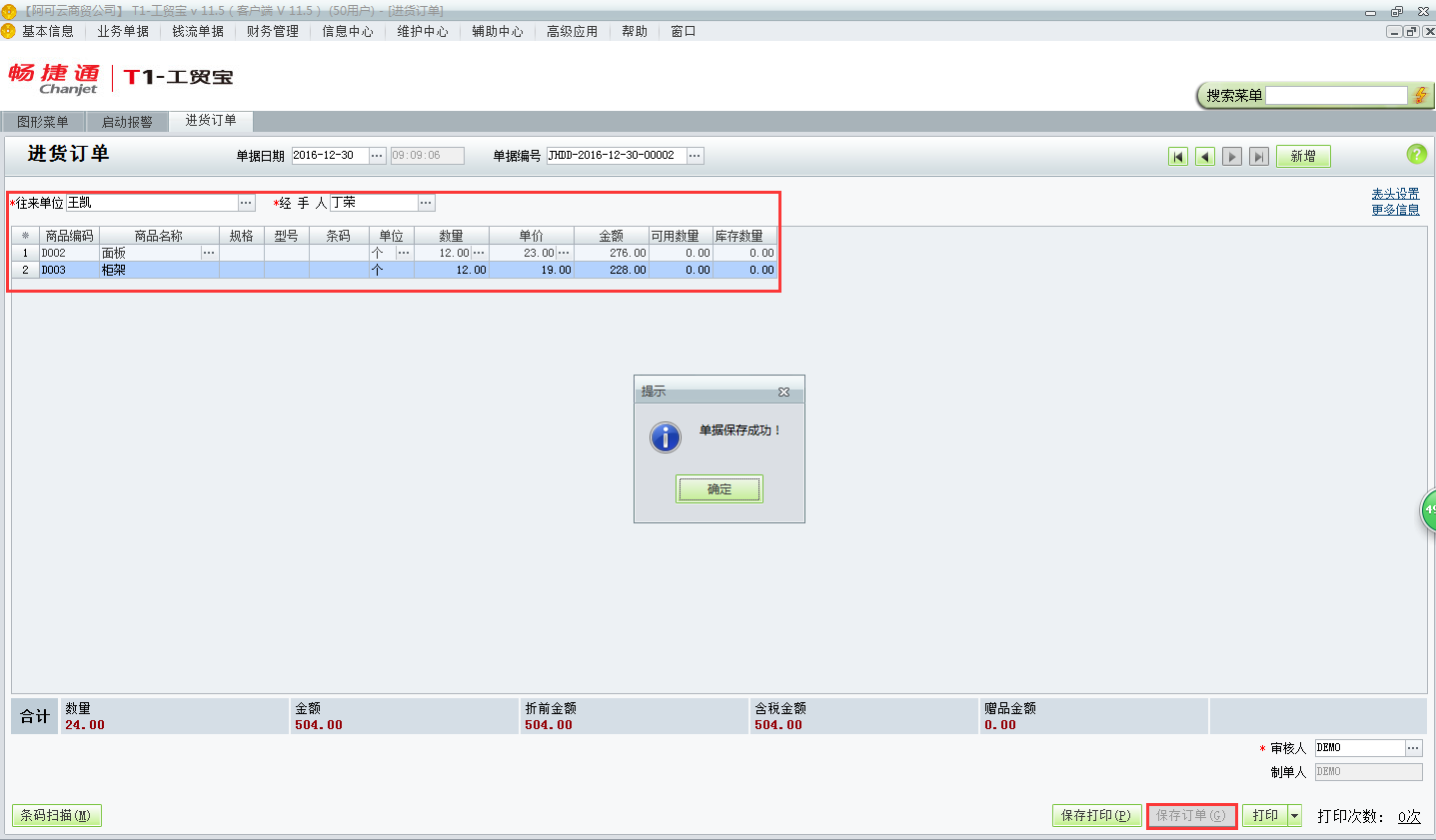The width and height of the screenshot is (1436, 840).
Task: Jump to the last record
Action: click(1257, 156)
